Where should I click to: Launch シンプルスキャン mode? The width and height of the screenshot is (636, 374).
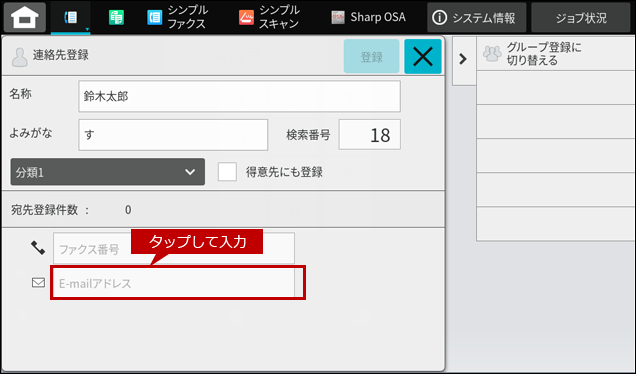click(x=269, y=17)
